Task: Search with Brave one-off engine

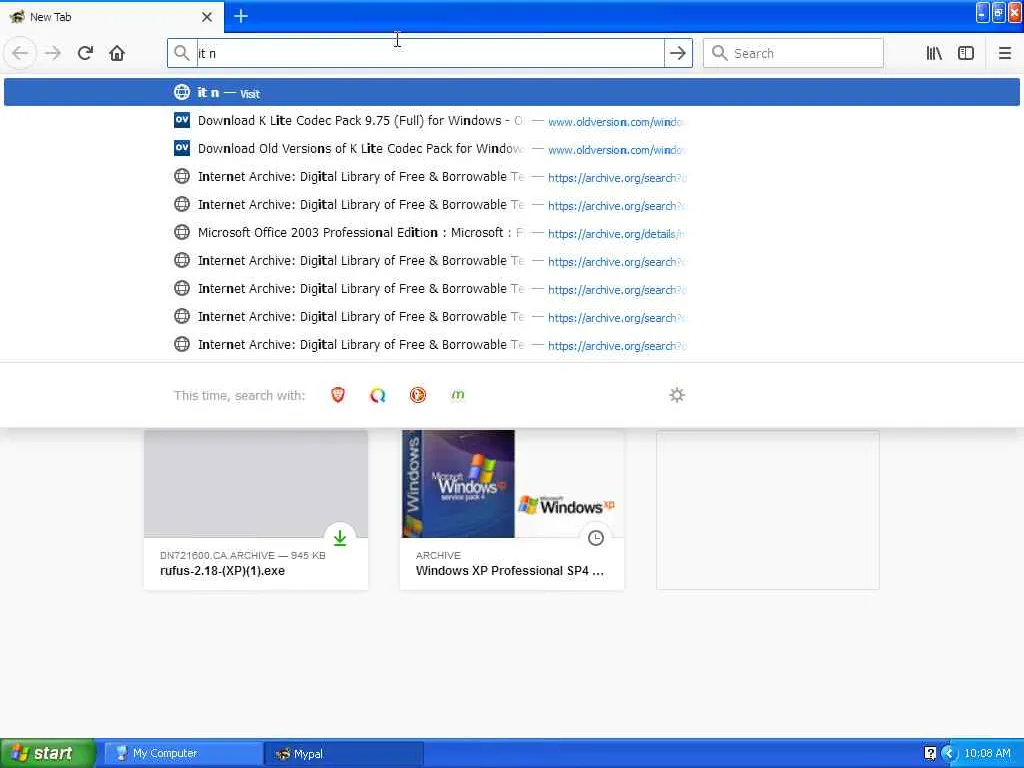Action: point(338,394)
